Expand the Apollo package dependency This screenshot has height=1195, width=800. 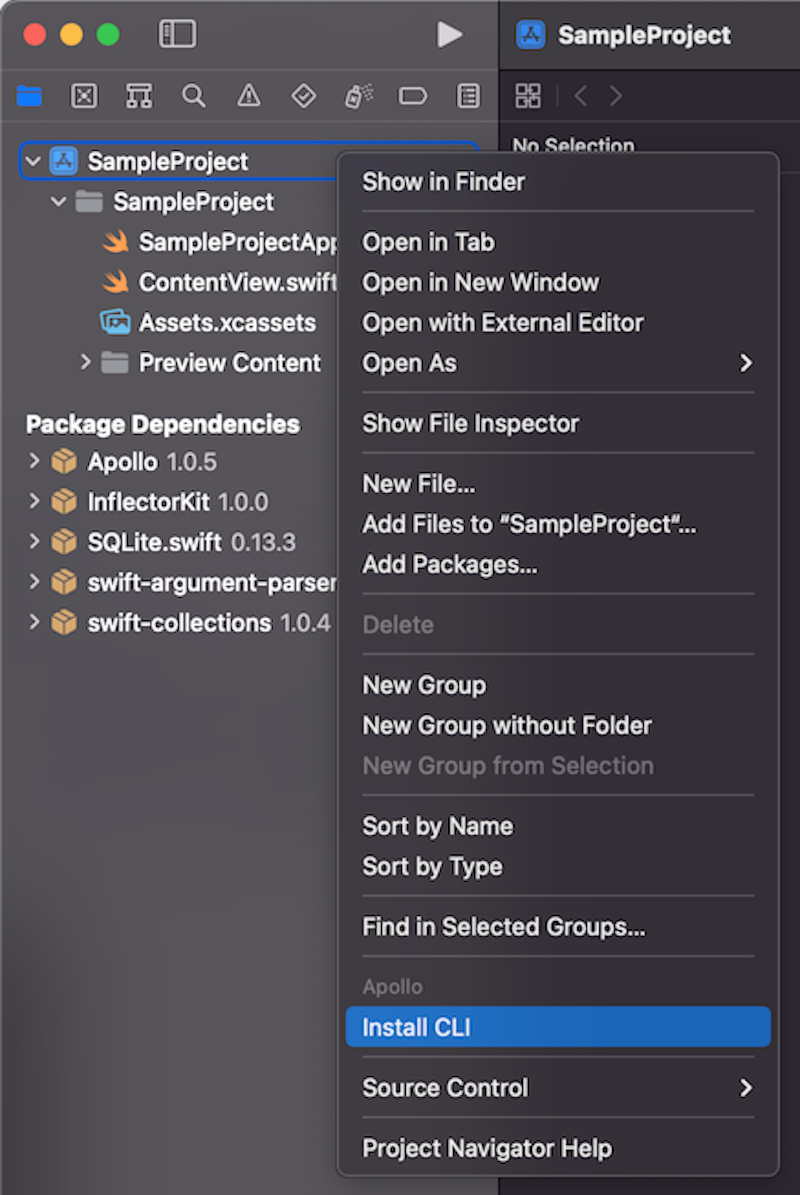pyautogui.click(x=34, y=461)
